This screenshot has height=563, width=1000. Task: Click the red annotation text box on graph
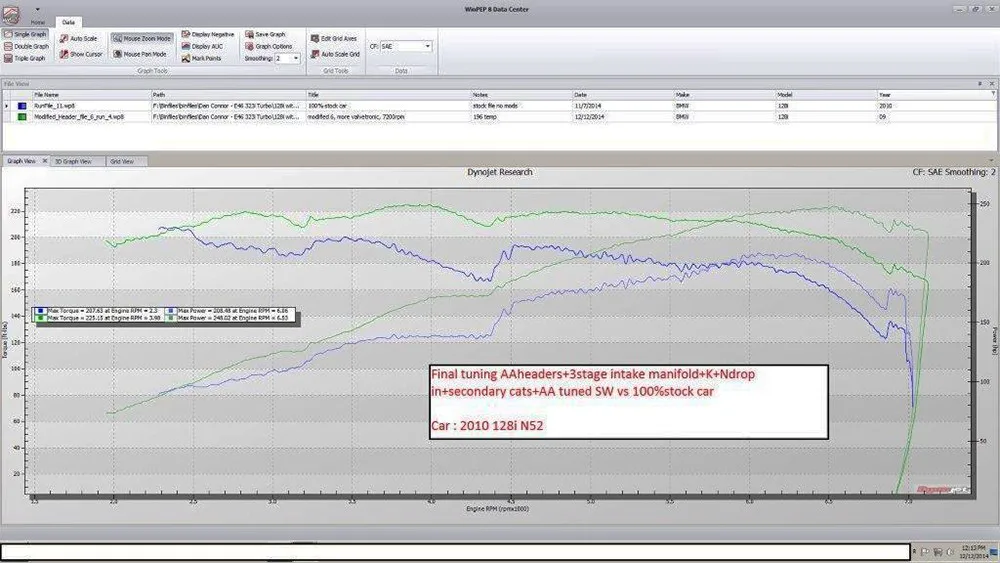(x=629, y=402)
